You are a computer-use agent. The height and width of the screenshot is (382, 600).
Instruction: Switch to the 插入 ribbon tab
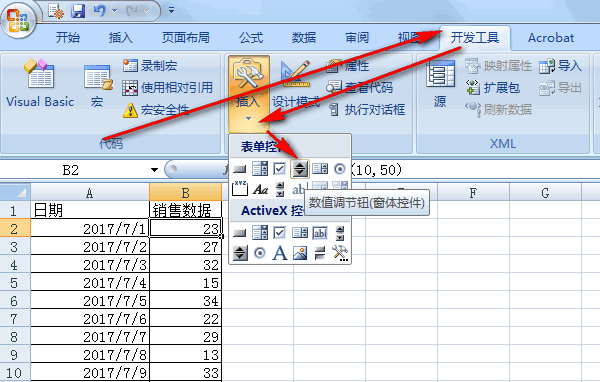(121, 38)
